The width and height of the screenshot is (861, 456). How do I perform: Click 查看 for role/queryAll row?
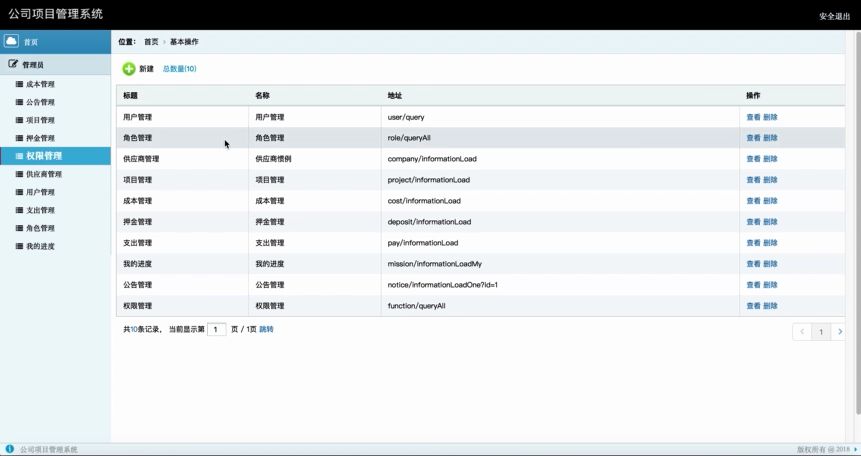tap(753, 138)
